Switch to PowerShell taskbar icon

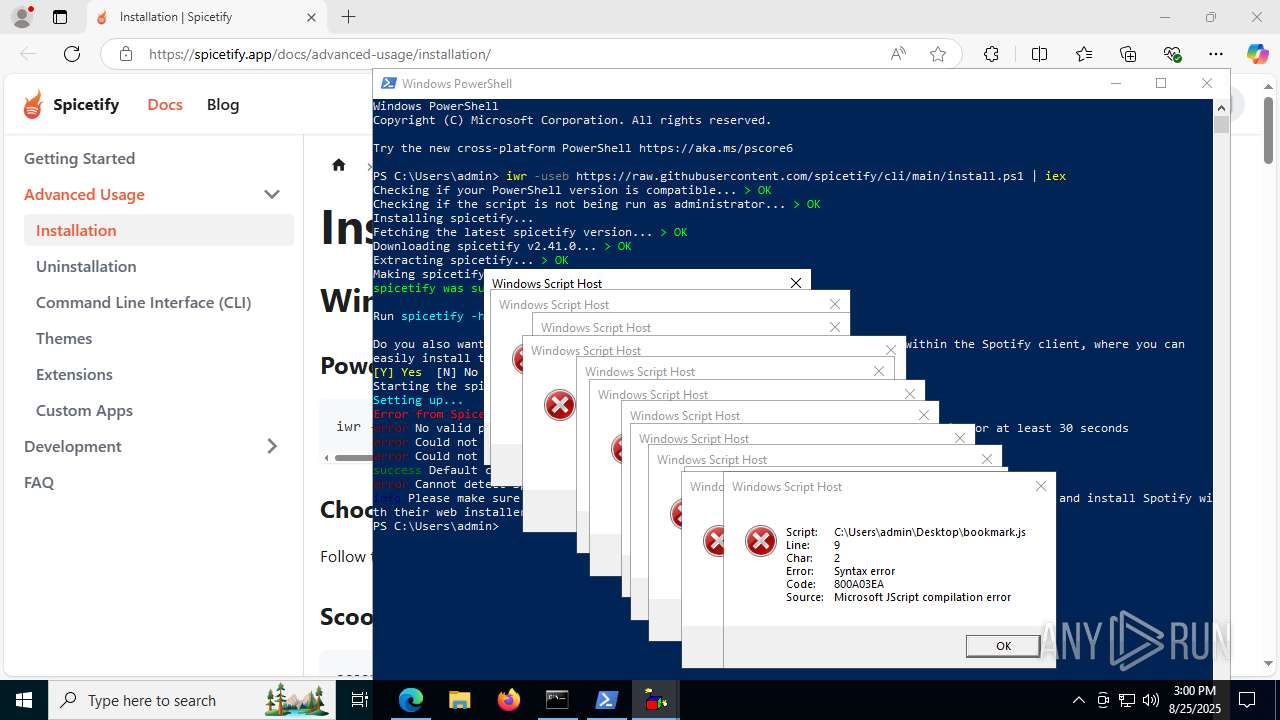[606, 700]
